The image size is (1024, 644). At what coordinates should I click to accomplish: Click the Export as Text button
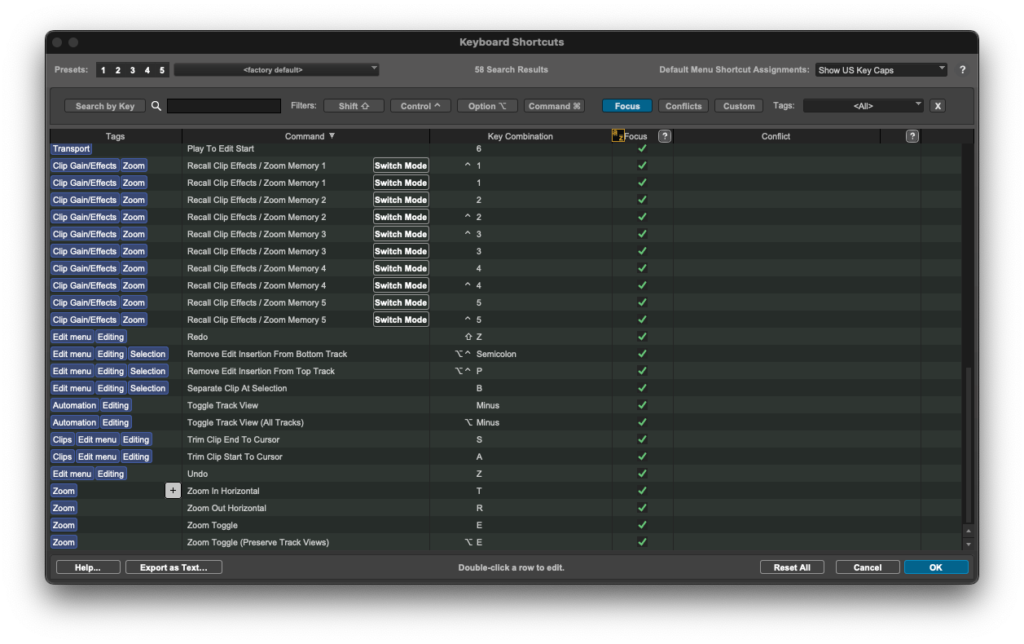173,566
